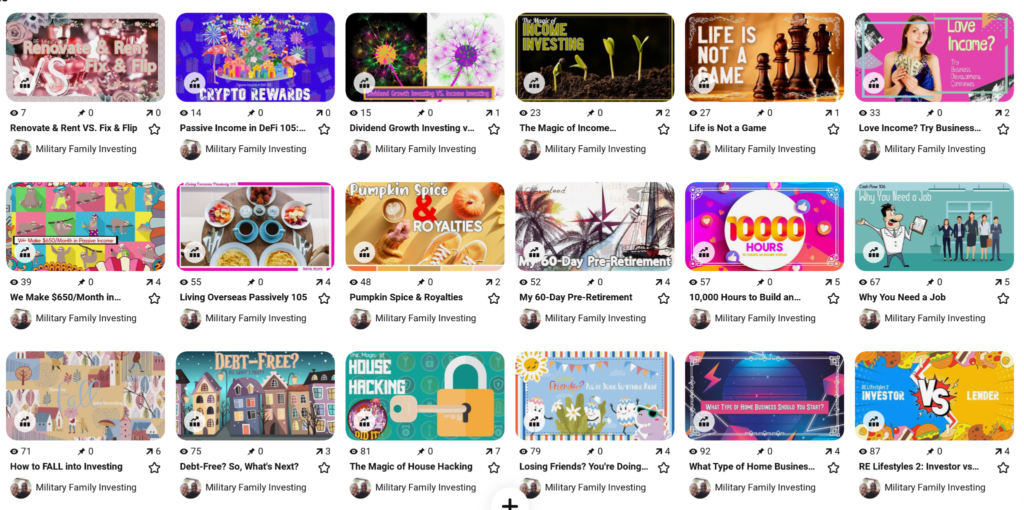Click the plus icon at bottom center

click(509, 503)
